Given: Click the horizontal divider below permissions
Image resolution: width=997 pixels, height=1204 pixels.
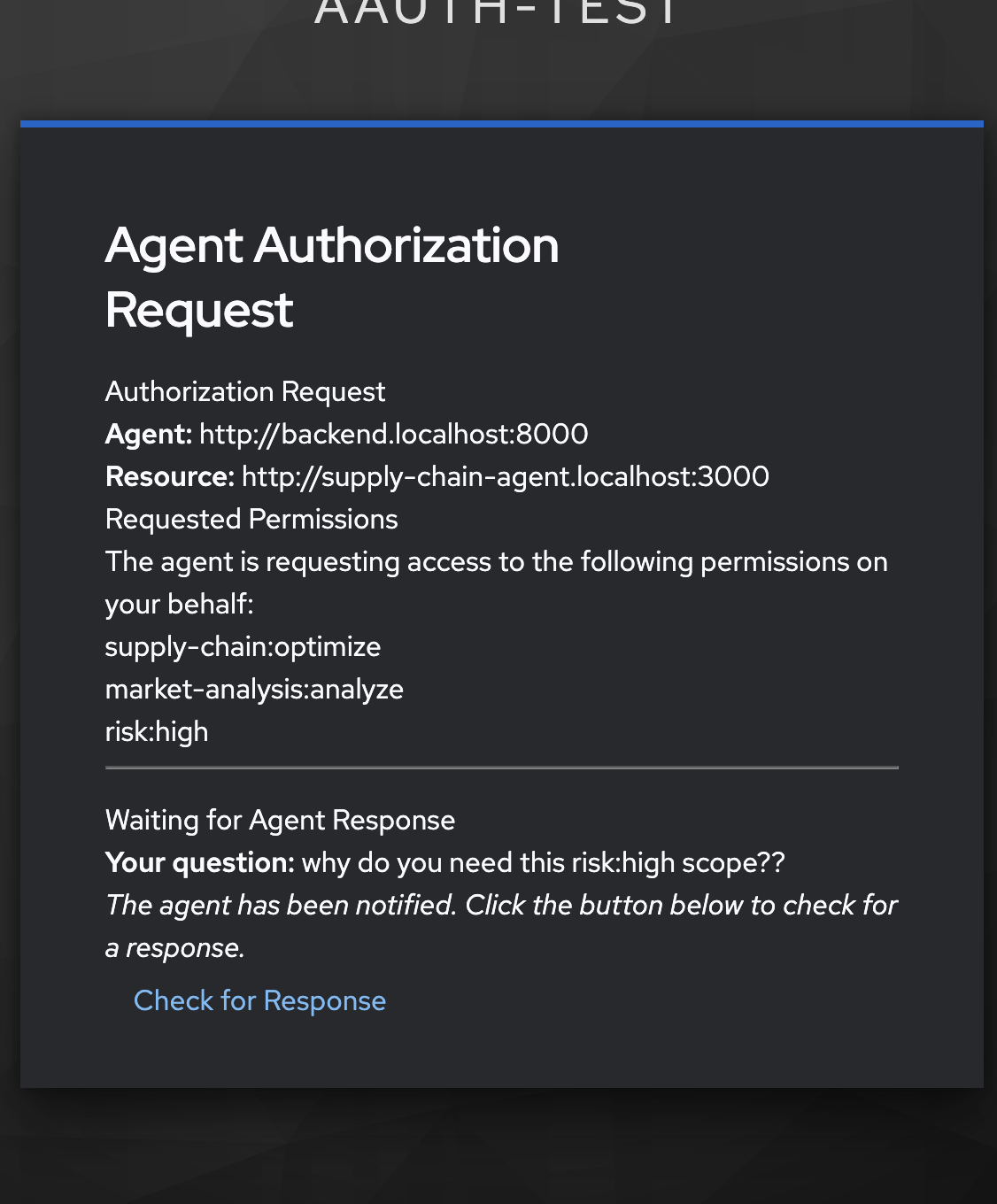Looking at the screenshot, I should point(501,768).
